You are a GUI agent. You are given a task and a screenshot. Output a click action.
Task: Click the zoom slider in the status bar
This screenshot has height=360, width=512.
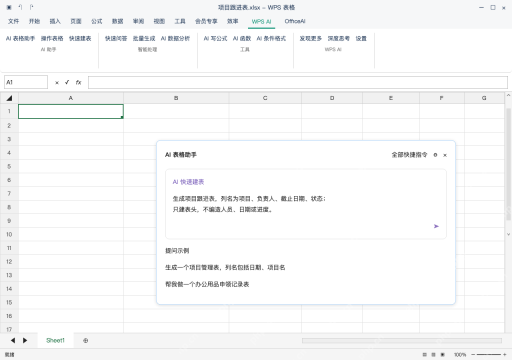point(489,355)
